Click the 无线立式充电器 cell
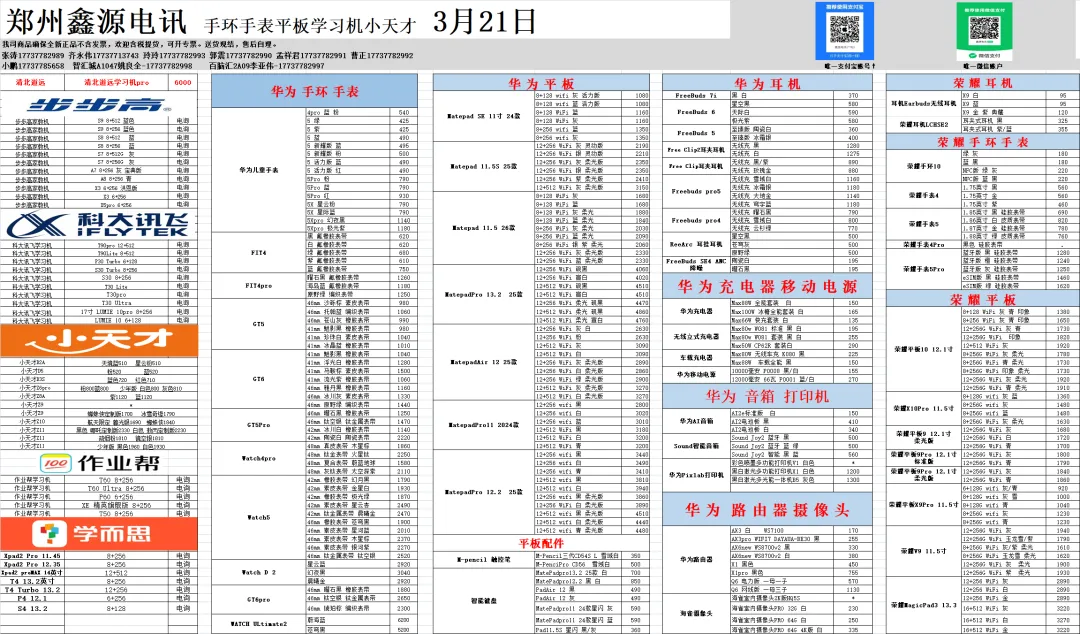Image resolution: width=1080 pixels, height=634 pixels. [x=696, y=337]
